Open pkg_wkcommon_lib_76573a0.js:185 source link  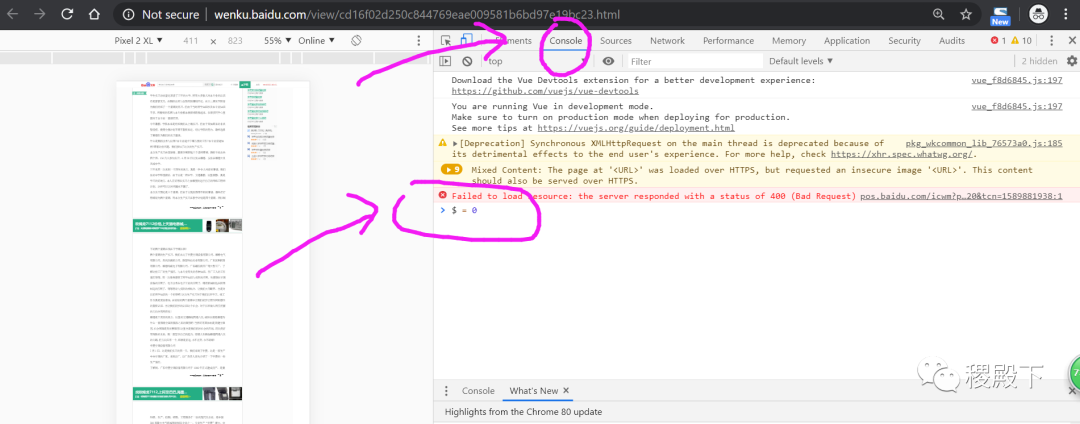[984, 144]
